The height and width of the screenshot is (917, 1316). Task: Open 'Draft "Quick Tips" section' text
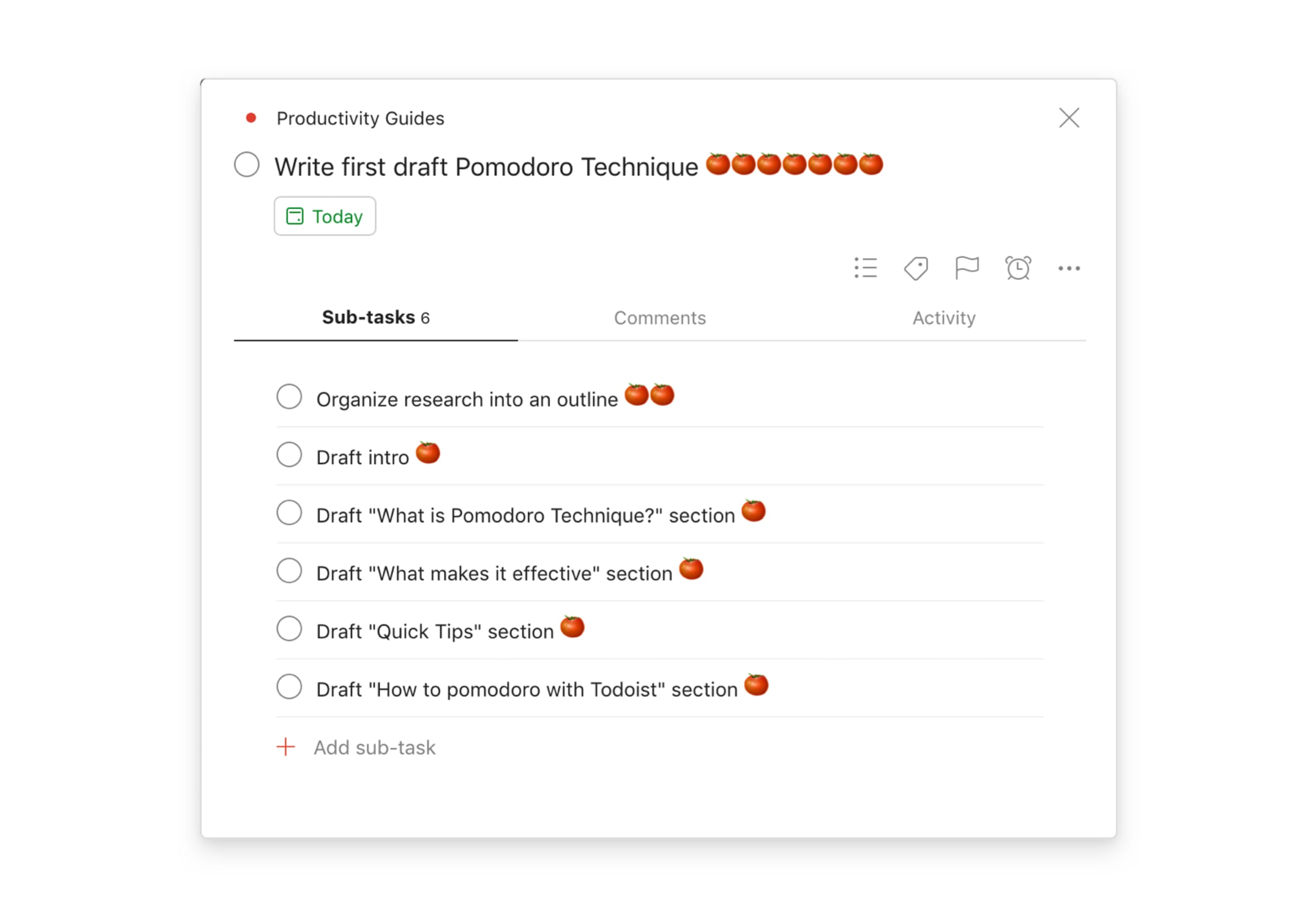[x=435, y=632]
